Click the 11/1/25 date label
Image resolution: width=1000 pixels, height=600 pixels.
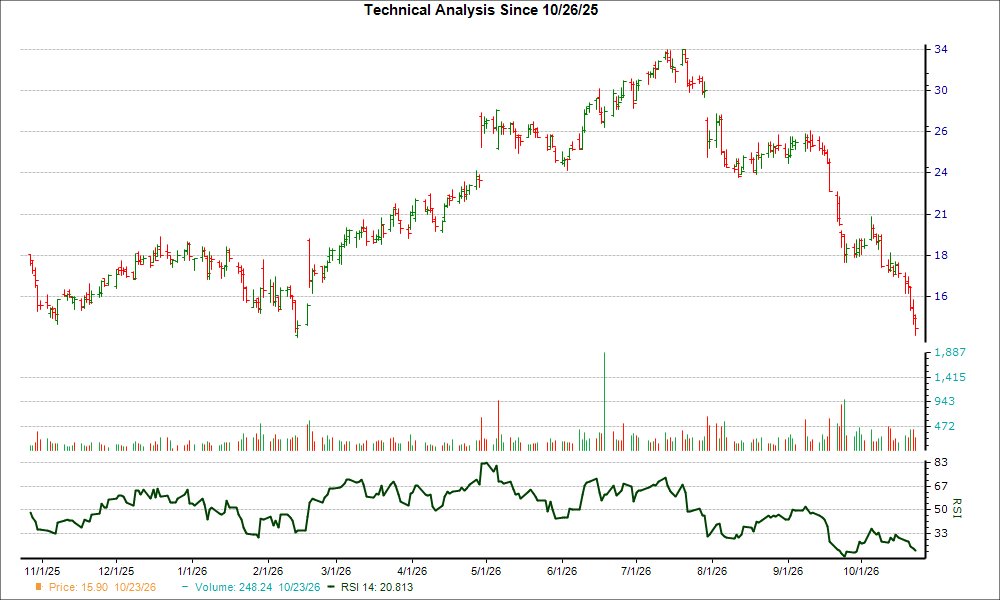click(x=42, y=571)
